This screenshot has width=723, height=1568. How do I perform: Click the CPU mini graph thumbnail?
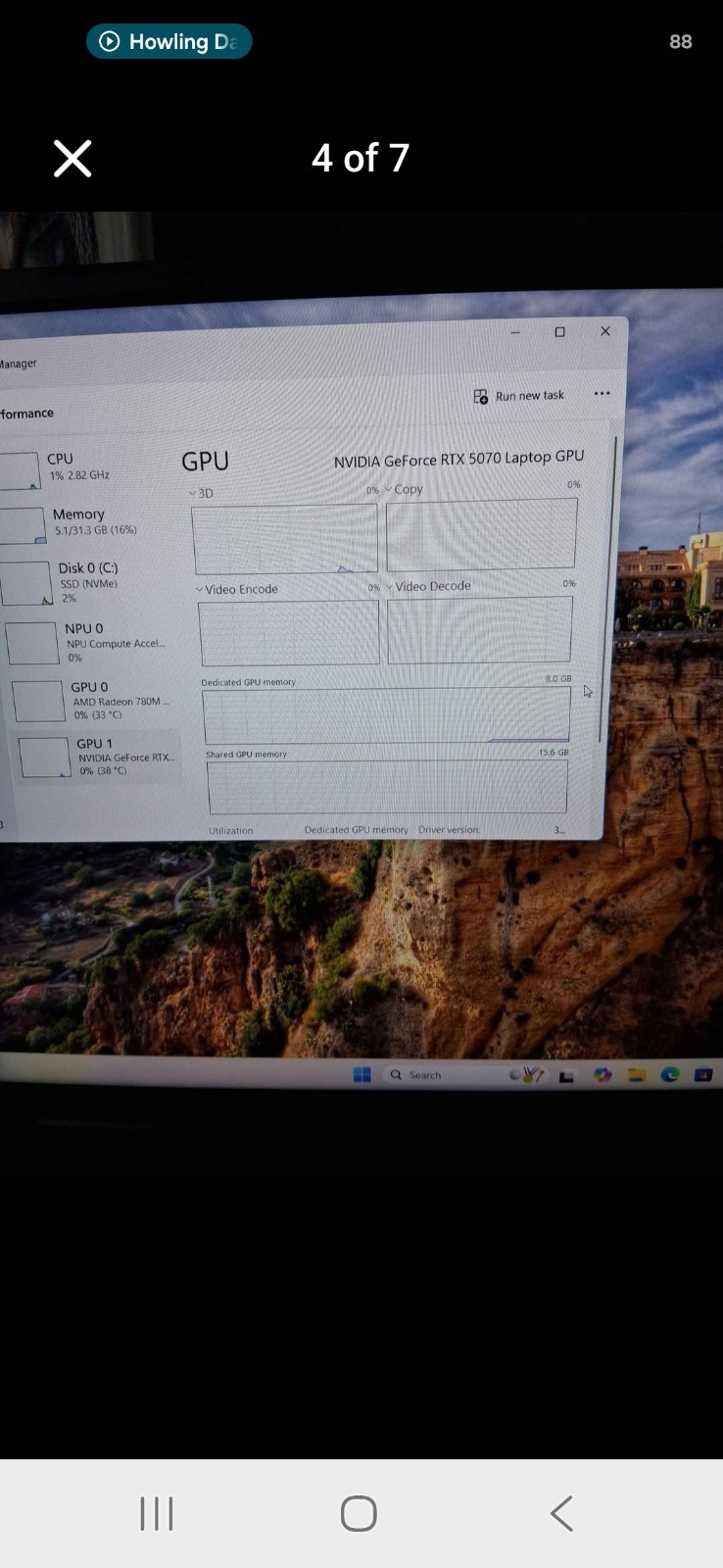point(19,470)
